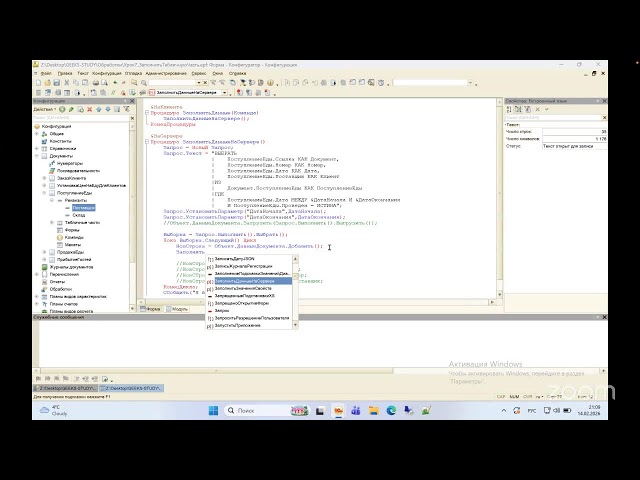The width and height of the screenshot is (640, 480).
Task: Expand the Общие tree node
Action: pyautogui.click(x=37, y=134)
